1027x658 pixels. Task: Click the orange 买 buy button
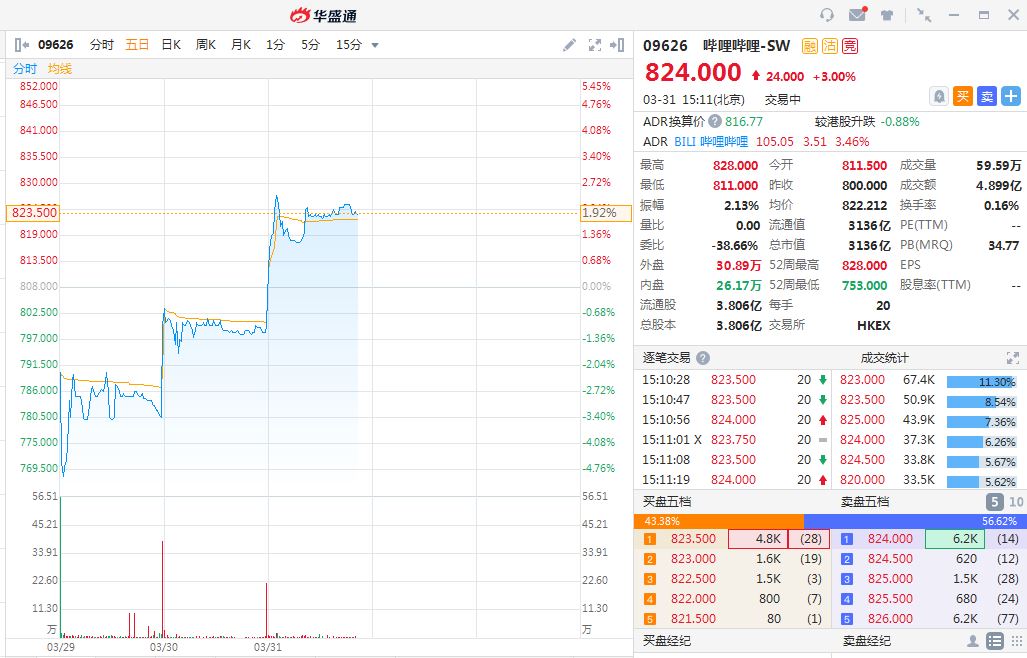963,96
